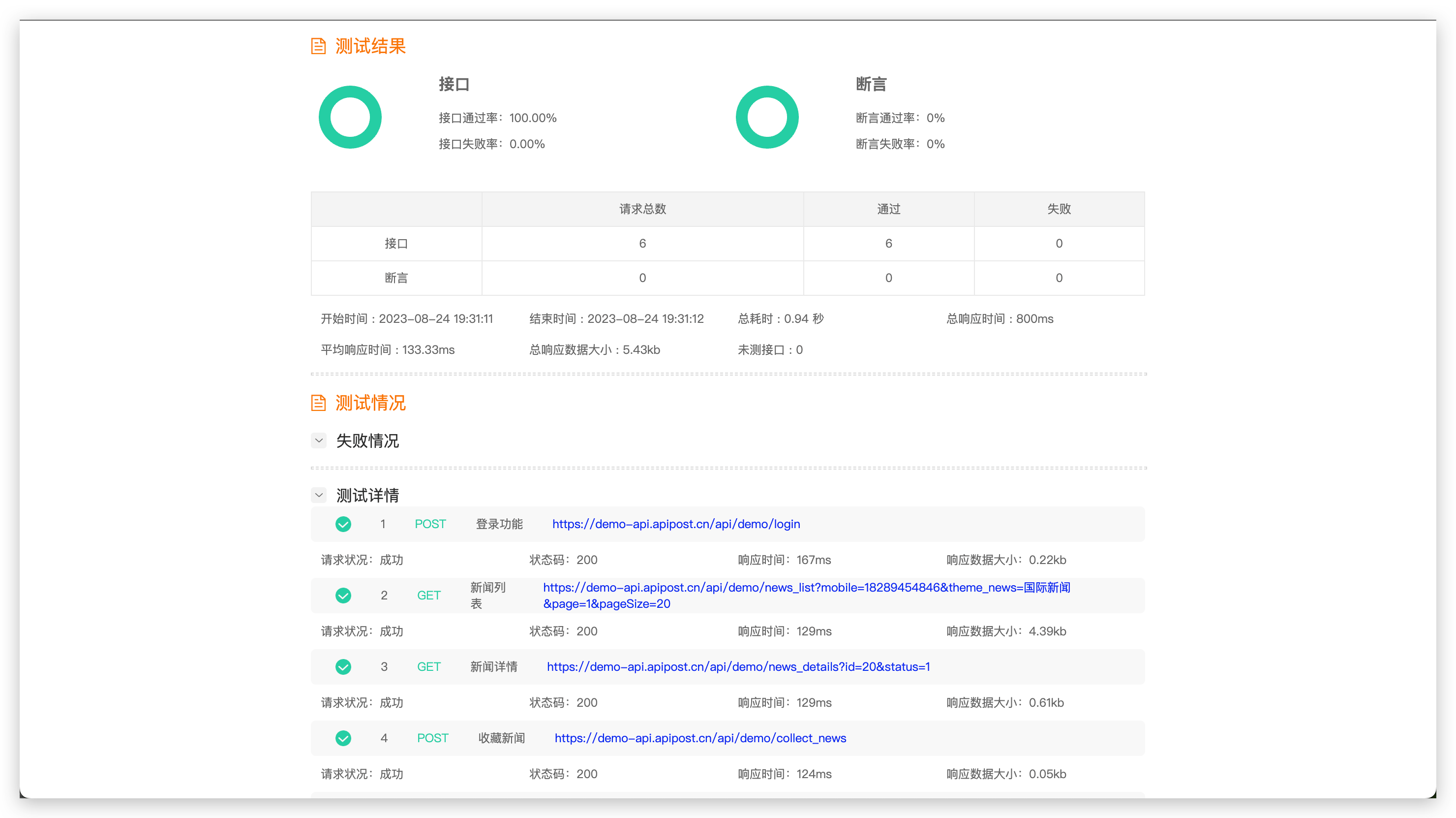Click the document icon beside 测试情况

(x=318, y=403)
